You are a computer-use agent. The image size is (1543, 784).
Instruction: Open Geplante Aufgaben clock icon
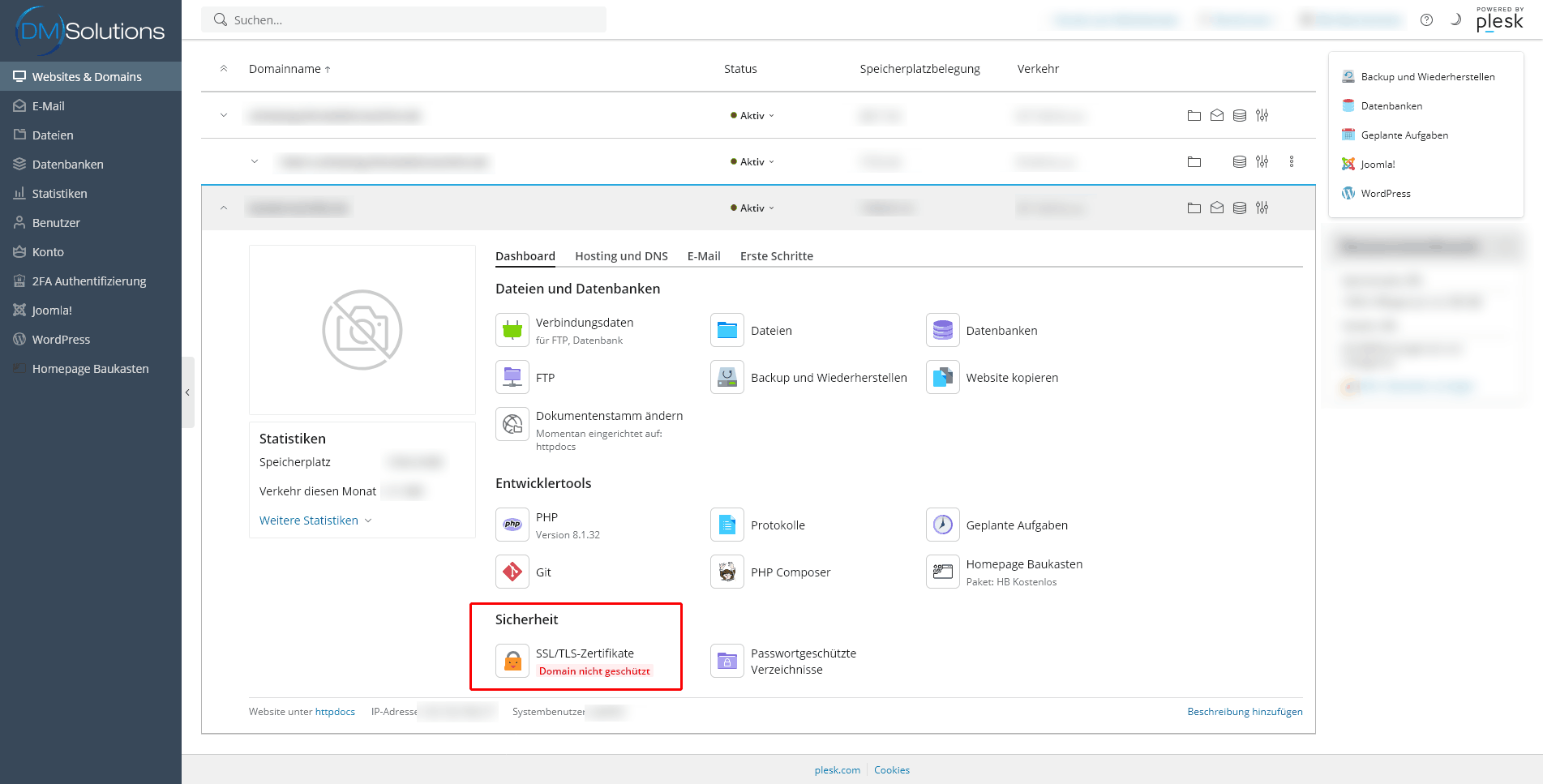point(942,525)
